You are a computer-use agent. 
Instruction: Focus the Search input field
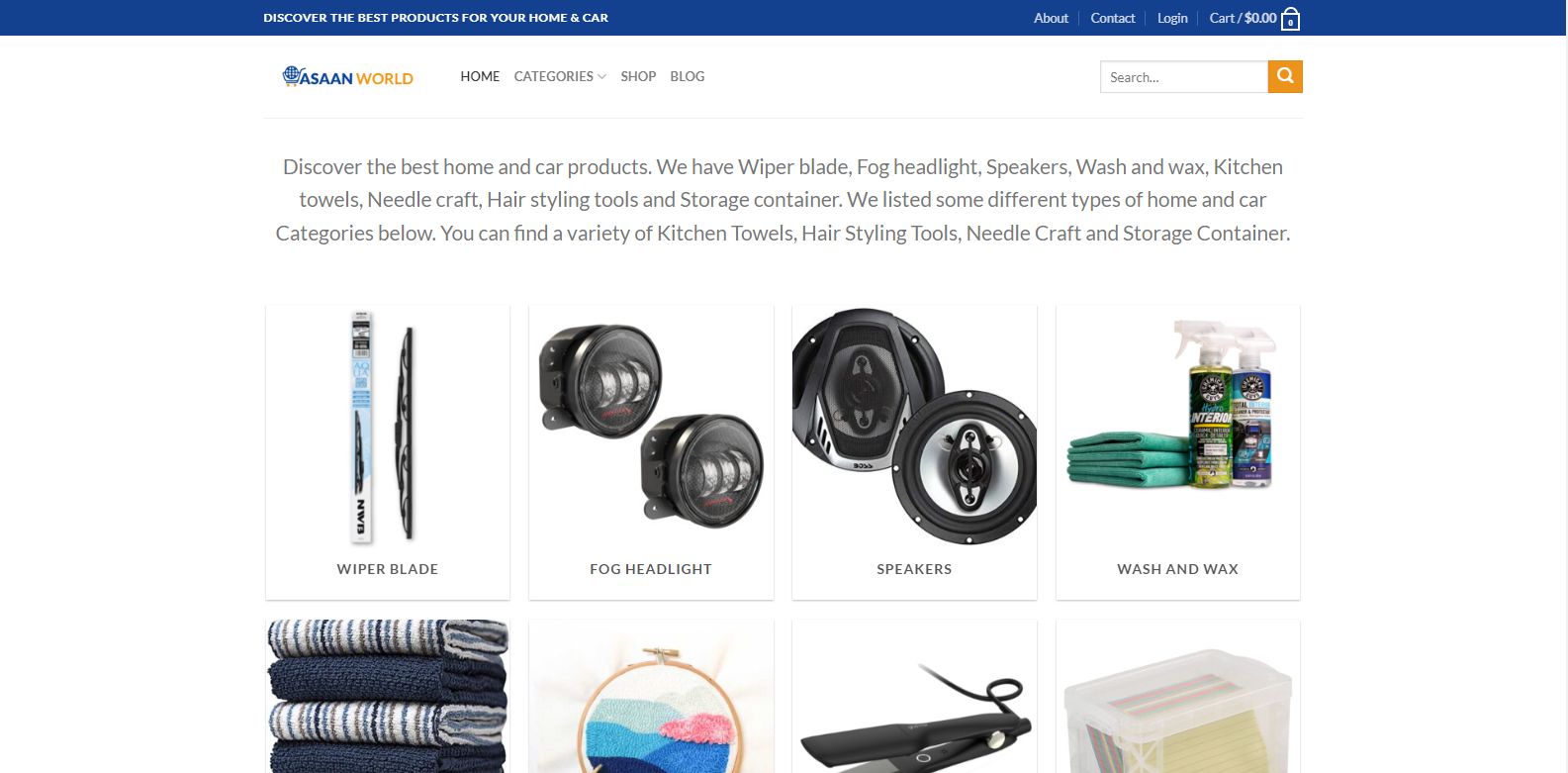point(1184,76)
